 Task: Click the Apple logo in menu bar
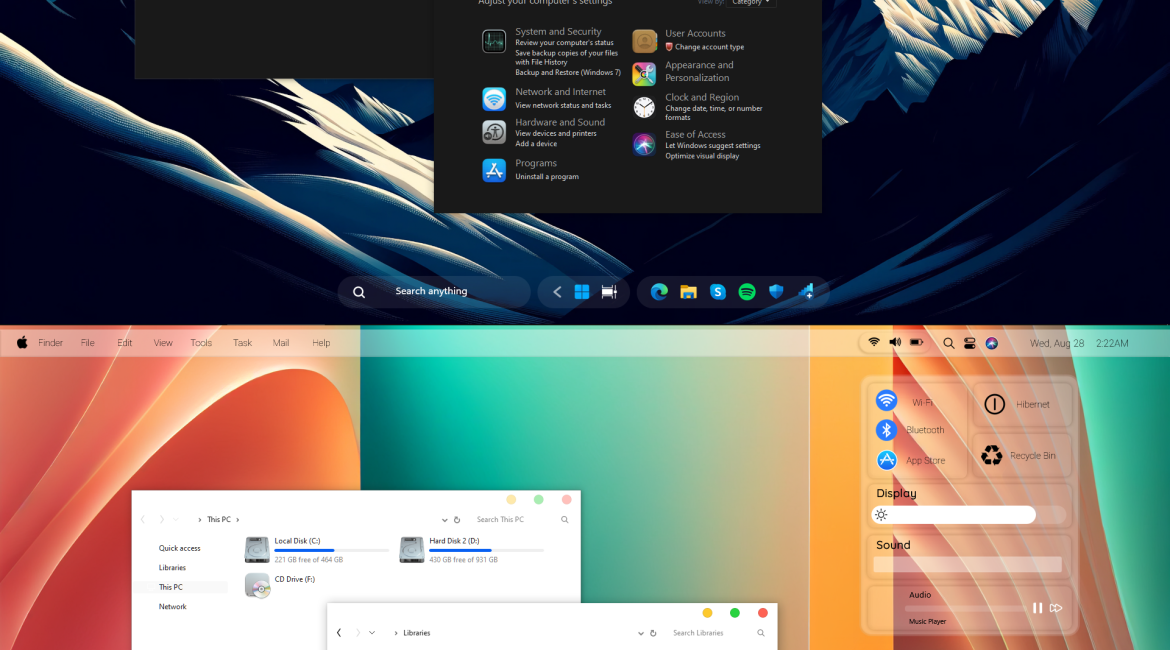(x=22, y=343)
